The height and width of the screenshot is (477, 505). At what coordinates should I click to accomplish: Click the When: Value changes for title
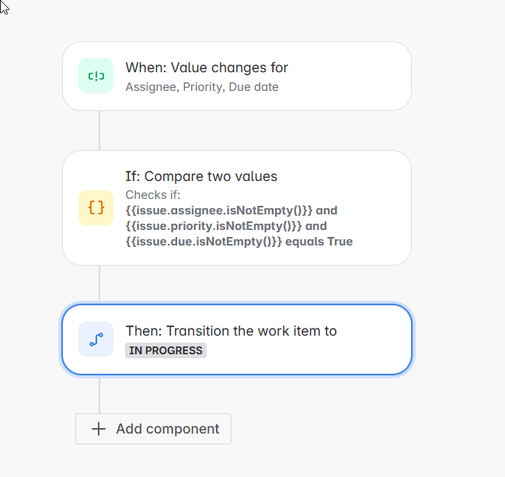pyautogui.click(x=207, y=68)
